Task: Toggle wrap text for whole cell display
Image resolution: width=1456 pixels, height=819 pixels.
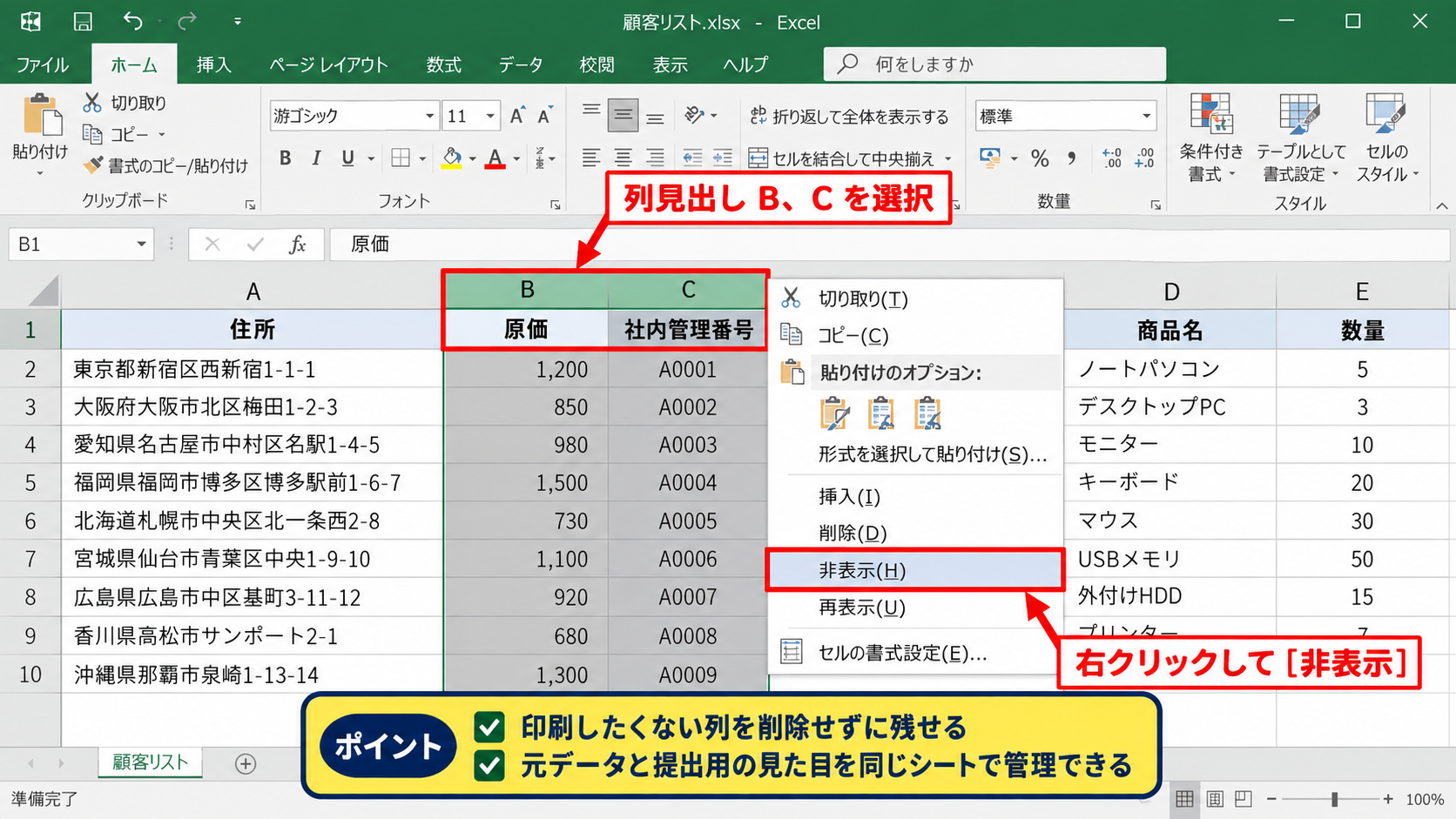Action: (849, 116)
